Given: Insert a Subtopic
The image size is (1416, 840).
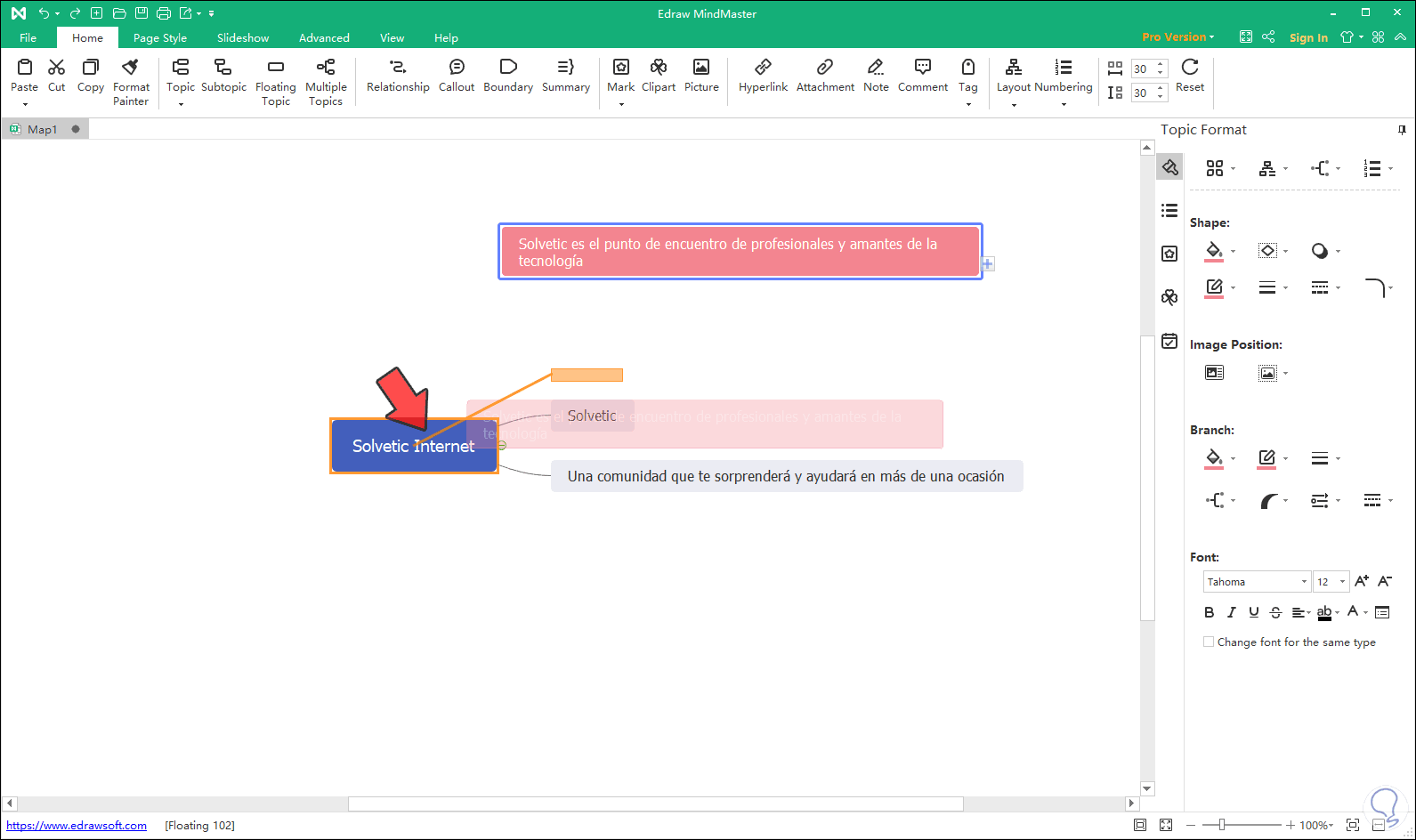Looking at the screenshot, I should pos(223,76).
